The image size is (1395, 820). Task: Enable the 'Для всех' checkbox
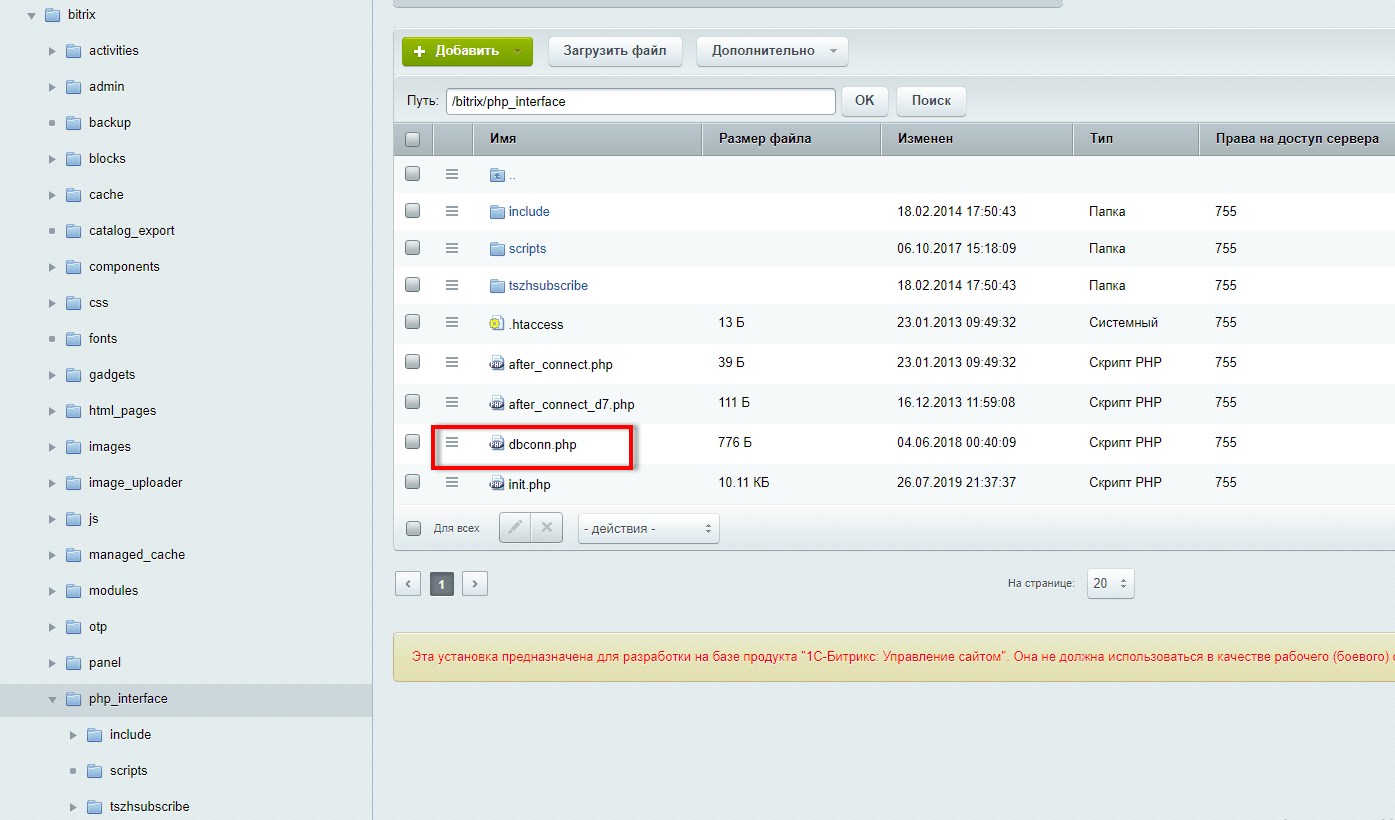click(x=413, y=528)
